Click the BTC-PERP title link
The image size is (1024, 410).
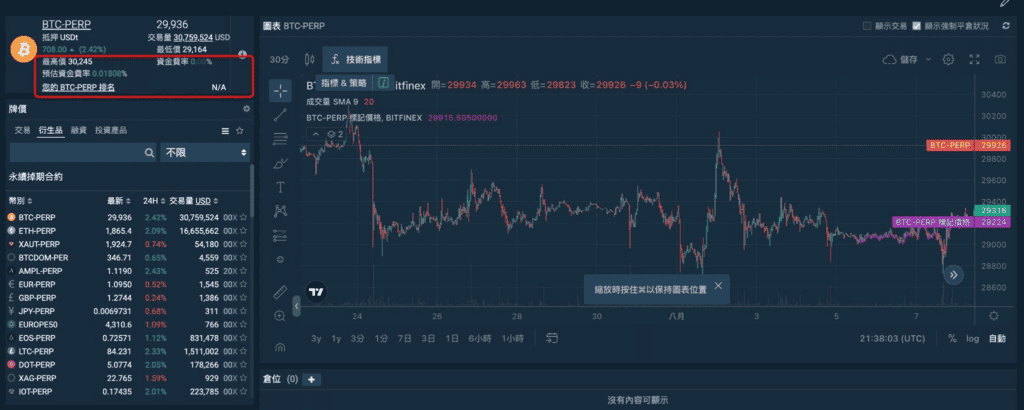pyautogui.click(x=67, y=25)
